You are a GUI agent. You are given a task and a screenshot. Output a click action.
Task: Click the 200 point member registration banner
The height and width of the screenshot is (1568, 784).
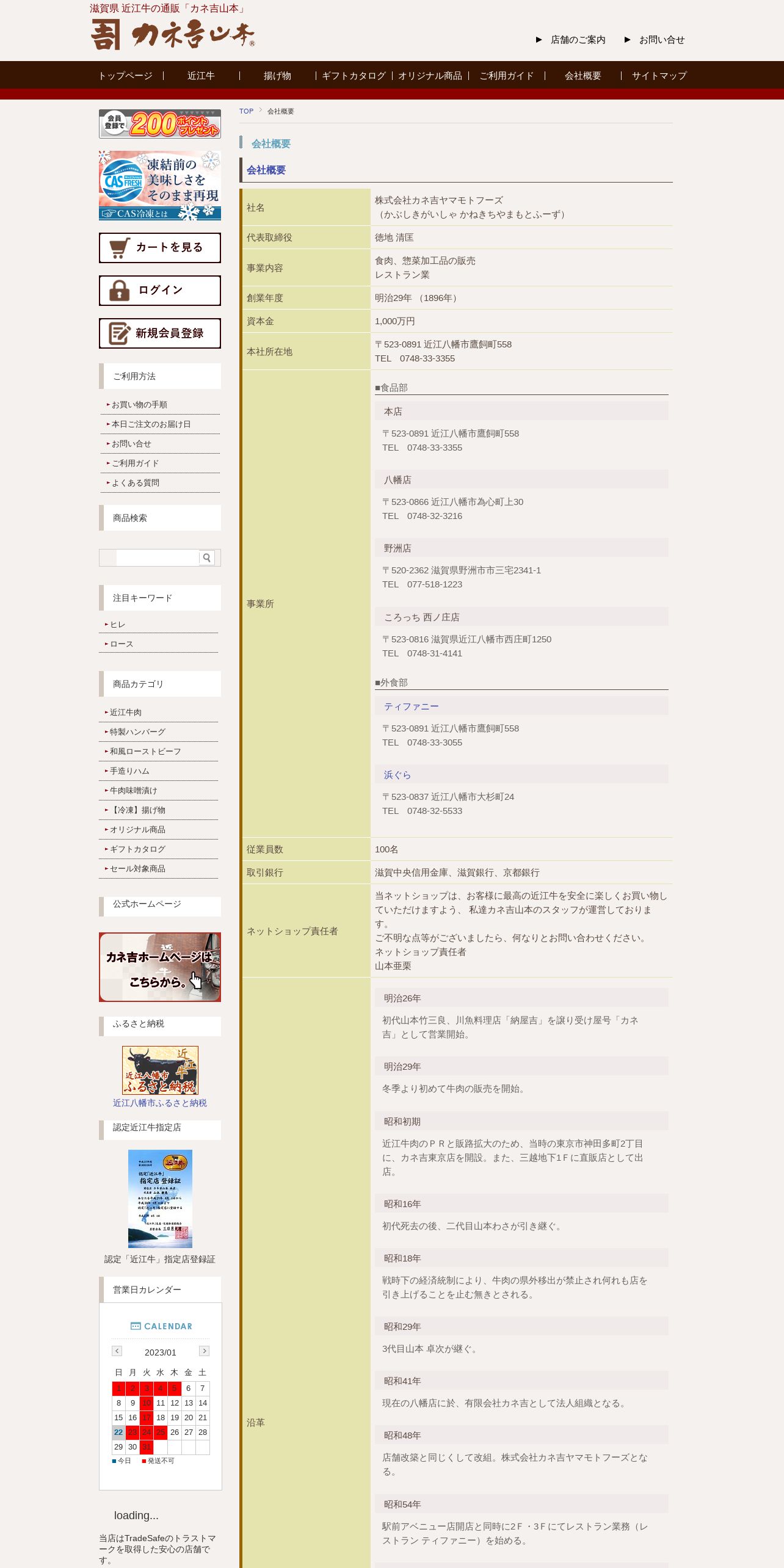point(160,124)
